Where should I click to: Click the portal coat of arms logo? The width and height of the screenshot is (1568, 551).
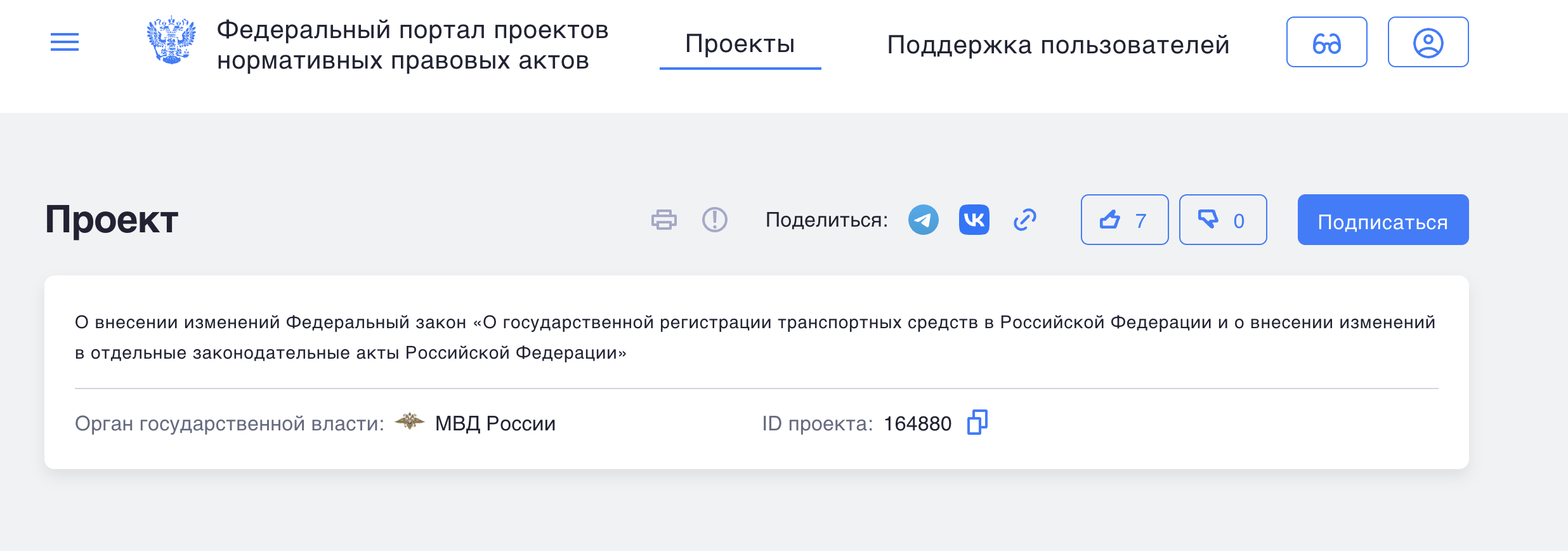(x=169, y=42)
